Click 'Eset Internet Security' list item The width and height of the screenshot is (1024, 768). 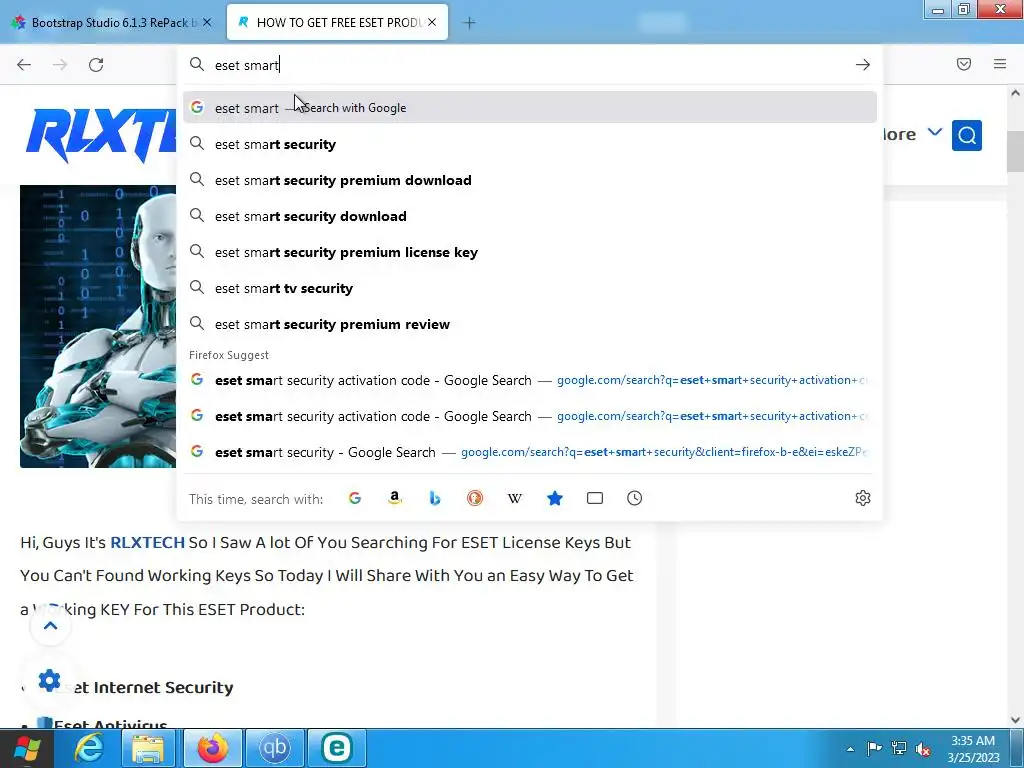pos(144,687)
